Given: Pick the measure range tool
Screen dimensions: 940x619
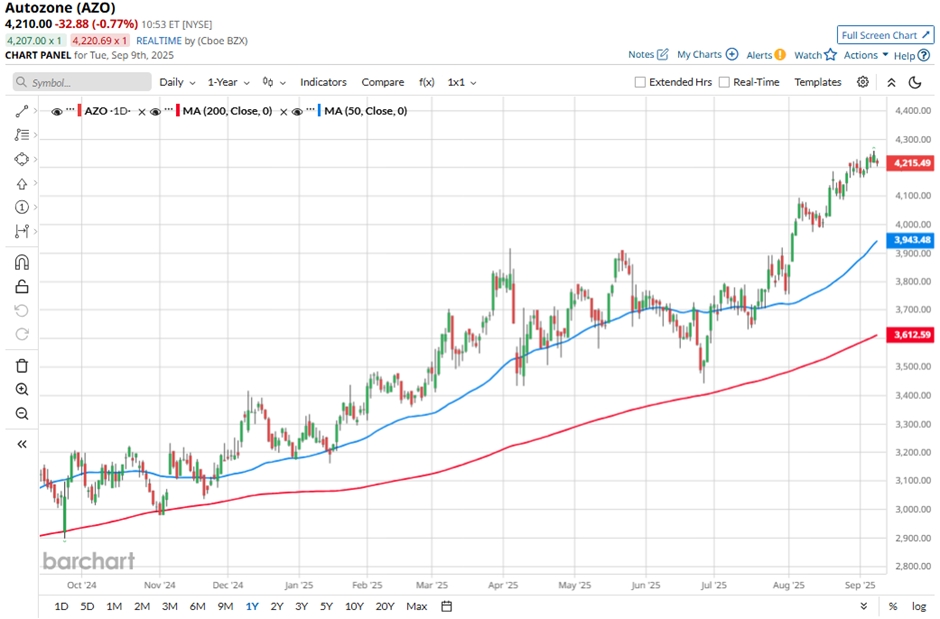Looking at the screenshot, I should click(22, 231).
